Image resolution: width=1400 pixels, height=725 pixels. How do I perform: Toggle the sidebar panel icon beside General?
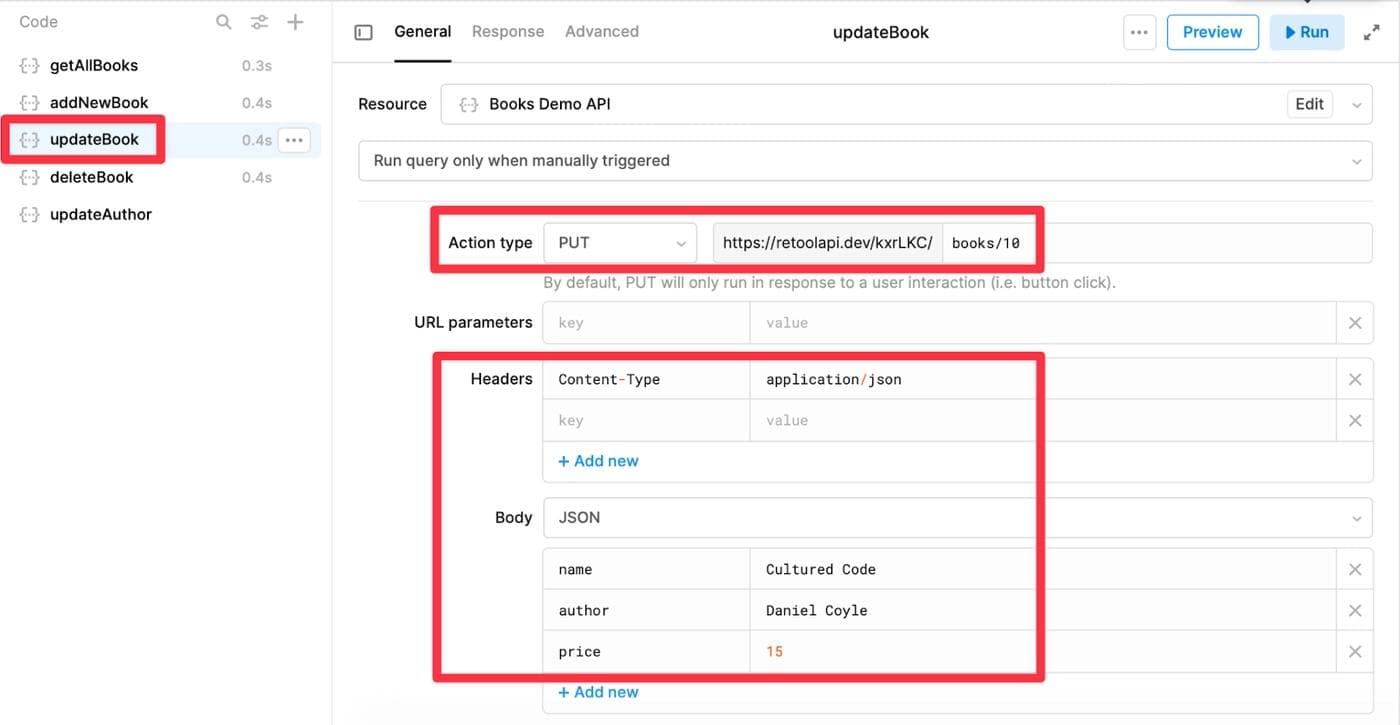point(364,32)
